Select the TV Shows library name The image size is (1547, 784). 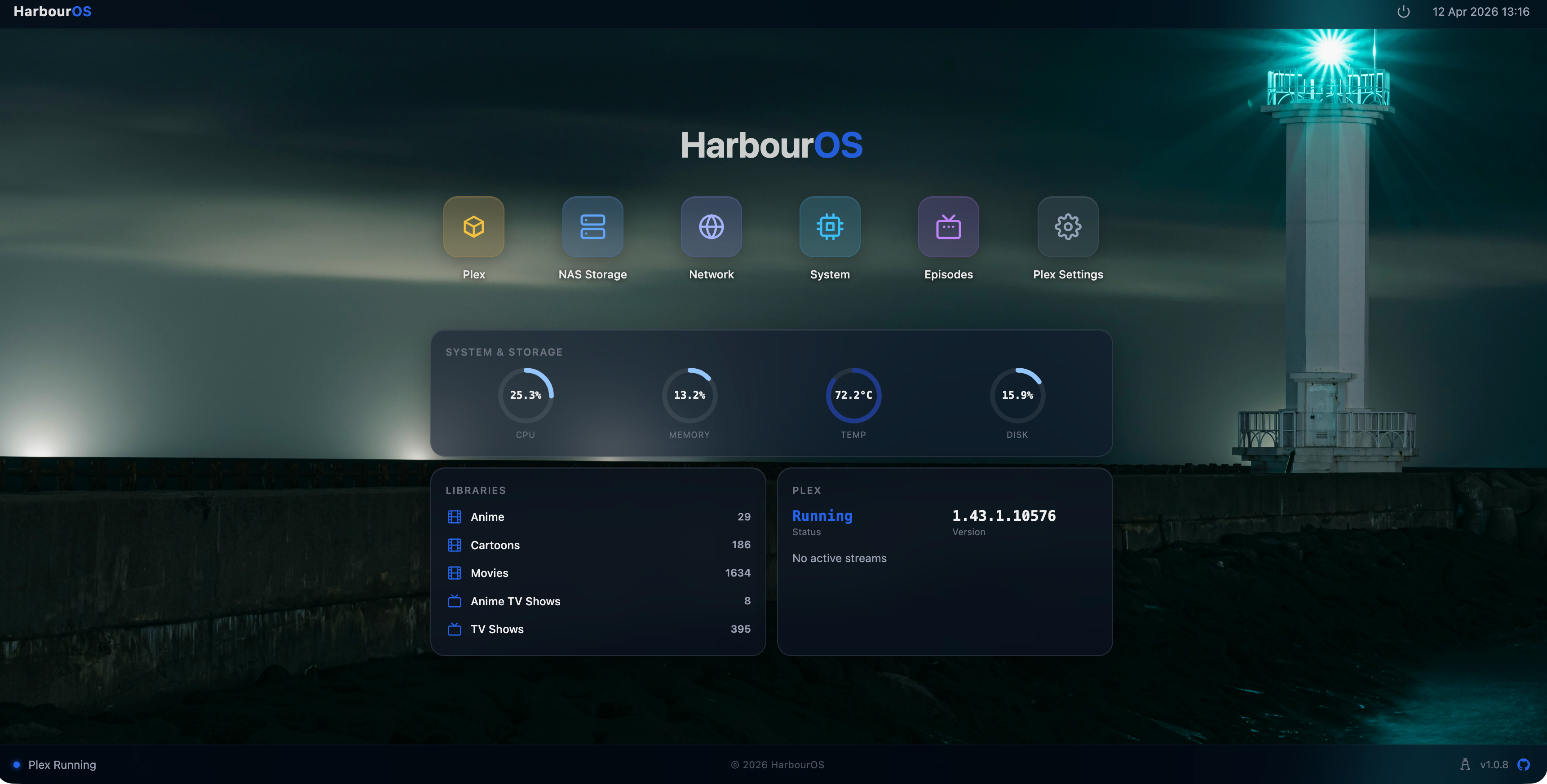pyautogui.click(x=497, y=629)
